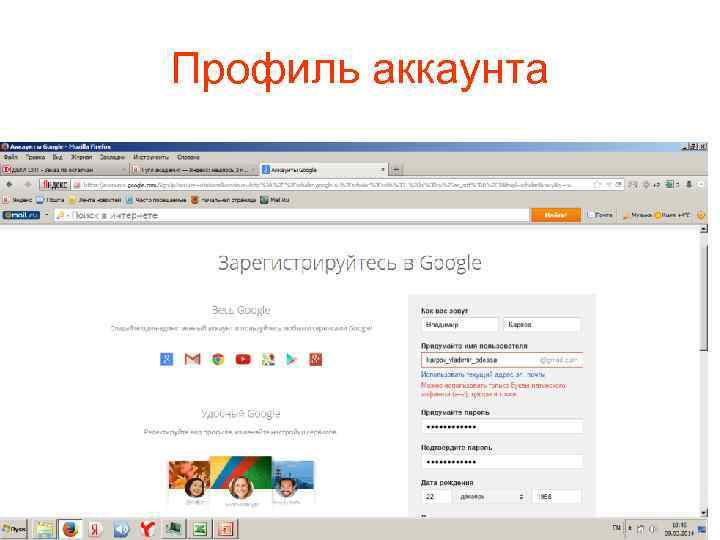Click the Поиск в интернете search field
Screen dimensions: 720x540
pyautogui.click(x=292, y=215)
